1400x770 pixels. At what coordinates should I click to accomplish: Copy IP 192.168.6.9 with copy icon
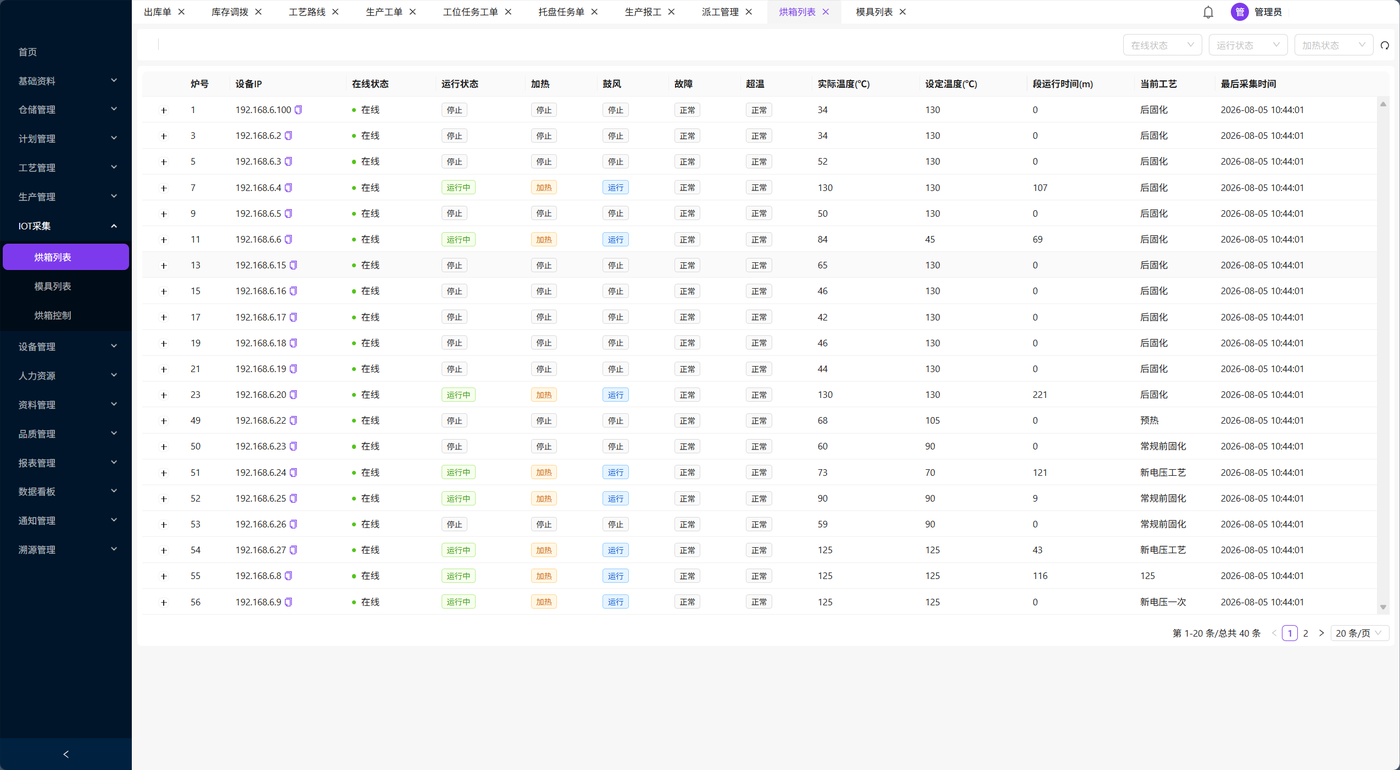(288, 602)
